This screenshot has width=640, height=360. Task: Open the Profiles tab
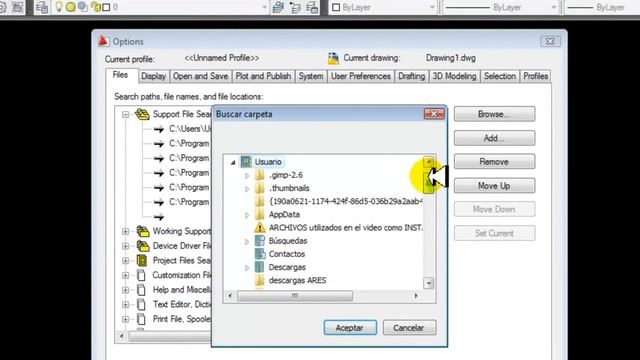[536, 76]
